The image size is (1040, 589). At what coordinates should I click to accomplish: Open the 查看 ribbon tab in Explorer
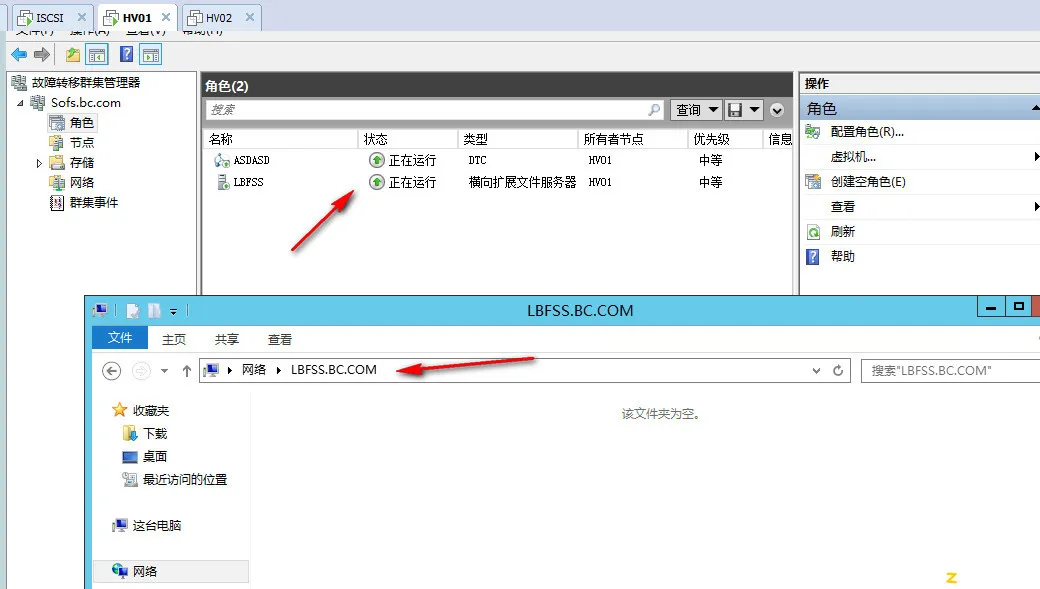[280, 340]
